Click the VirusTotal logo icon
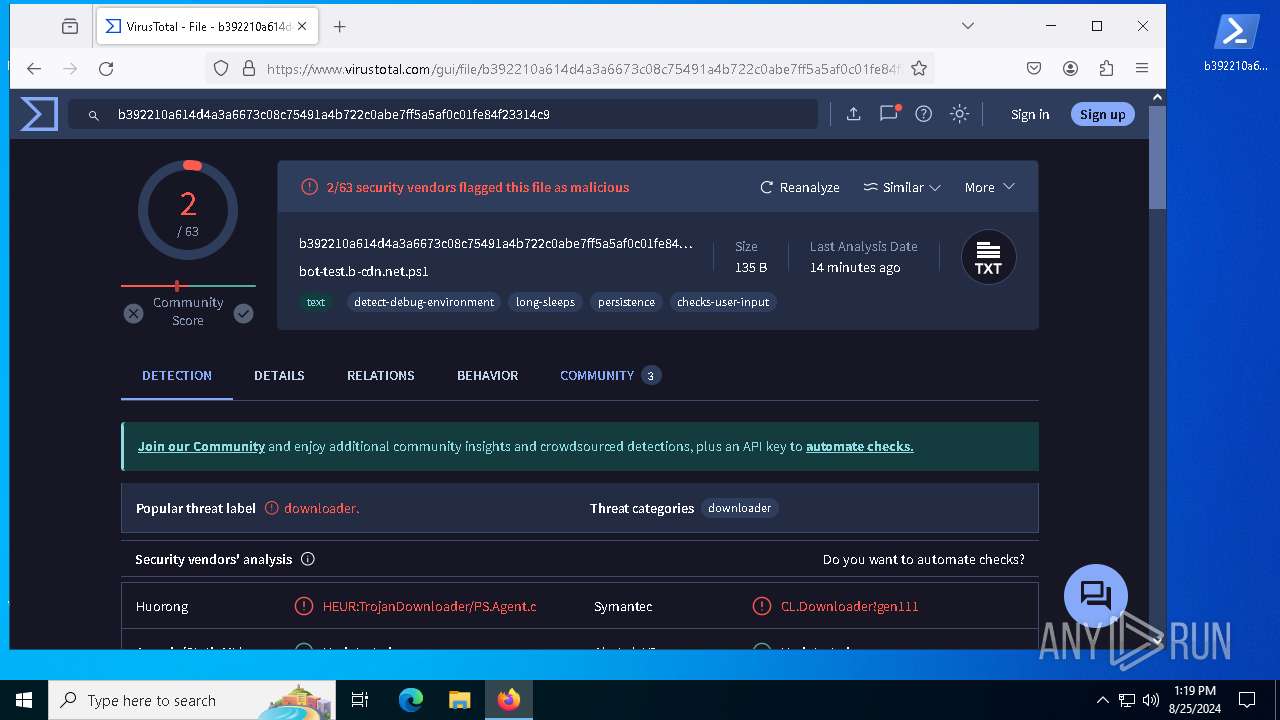 39,114
